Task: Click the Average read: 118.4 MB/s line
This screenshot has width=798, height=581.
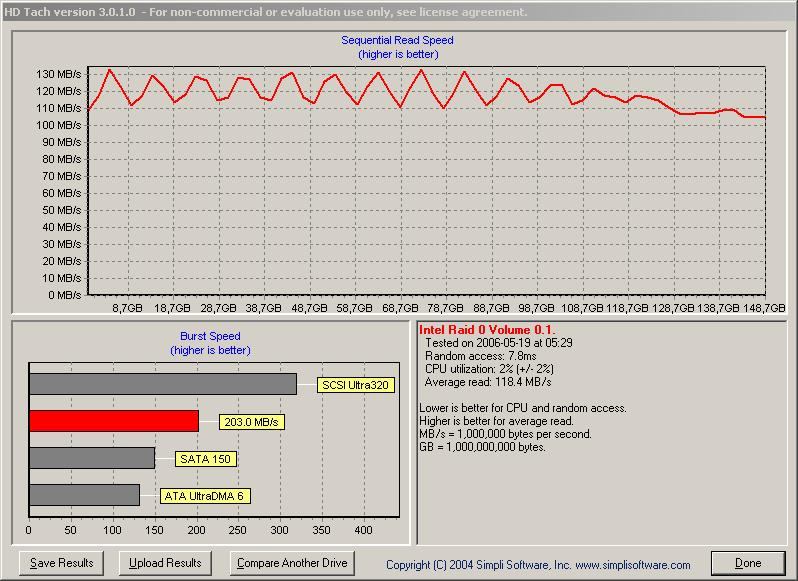Action: click(x=488, y=382)
